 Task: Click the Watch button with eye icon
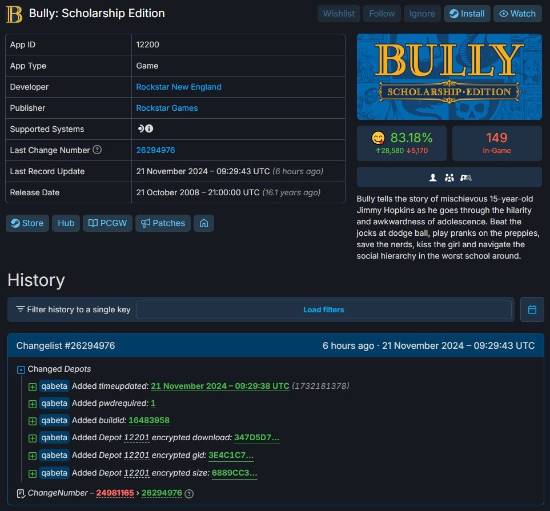pyautogui.click(x=517, y=14)
